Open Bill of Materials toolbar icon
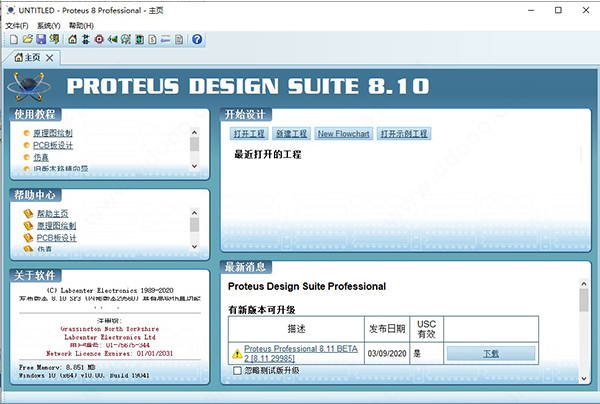 (x=152, y=39)
